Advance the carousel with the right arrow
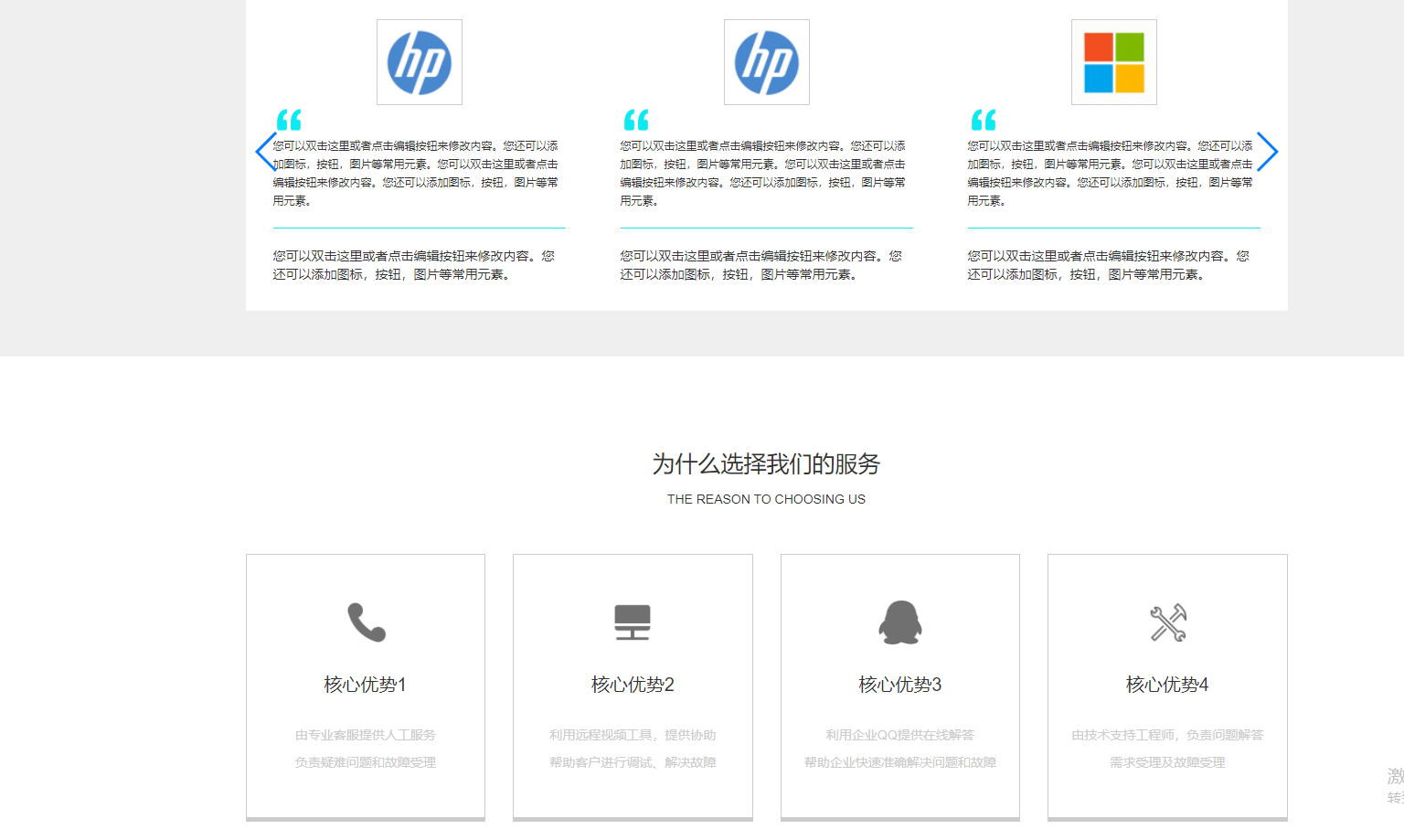Screen dimensions: 1404x840 1268,152
